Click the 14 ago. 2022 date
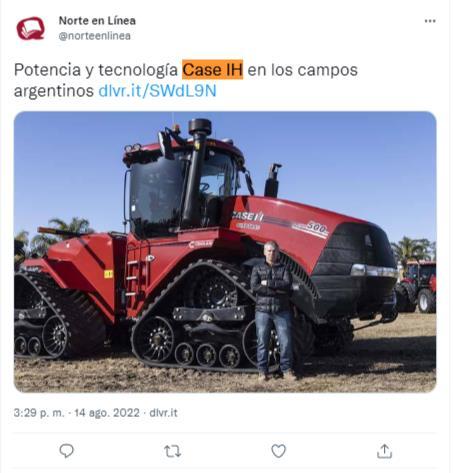 pyautogui.click(x=107, y=413)
